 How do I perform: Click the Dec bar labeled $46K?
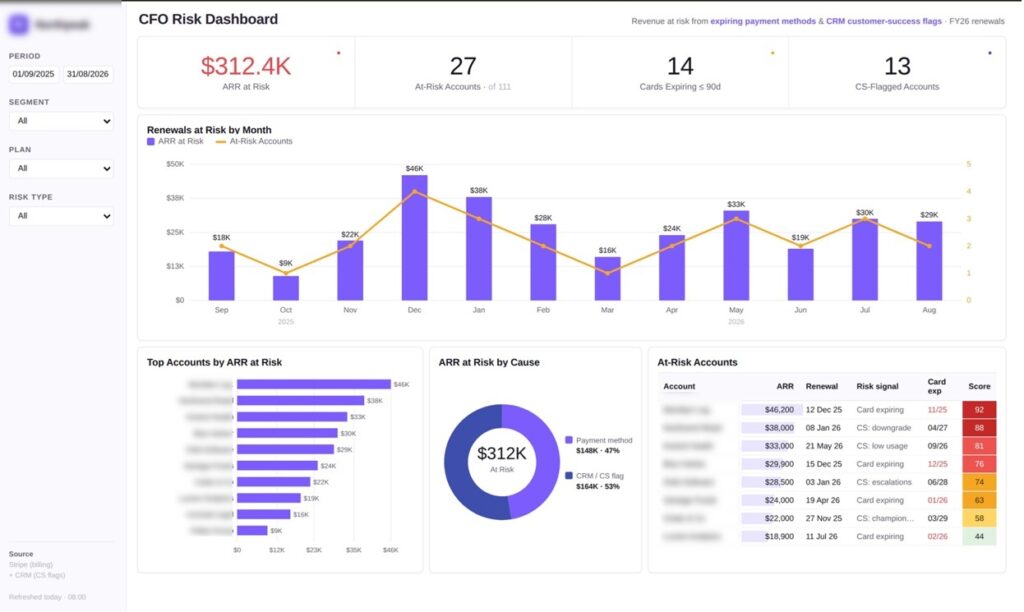(x=415, y=238)
